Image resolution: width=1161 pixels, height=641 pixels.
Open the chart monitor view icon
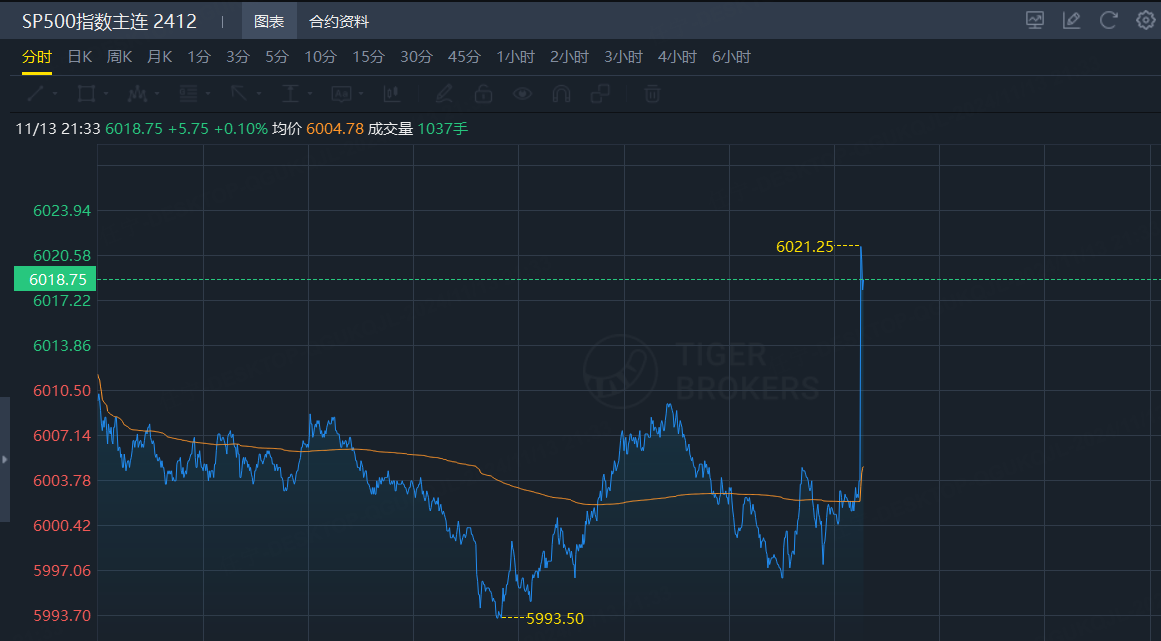(1035, 20)
